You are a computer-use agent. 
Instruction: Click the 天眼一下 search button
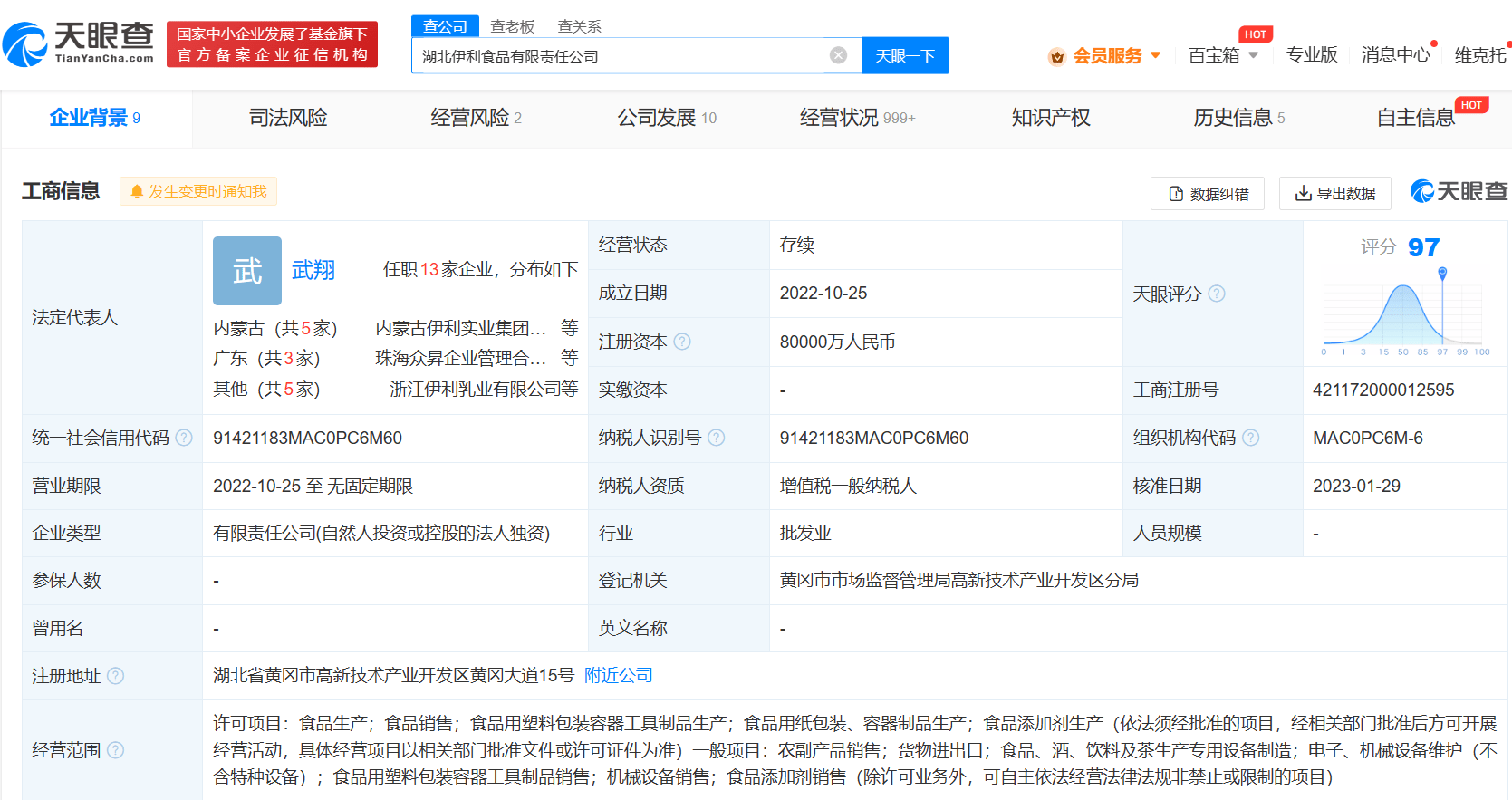(905, 55)
